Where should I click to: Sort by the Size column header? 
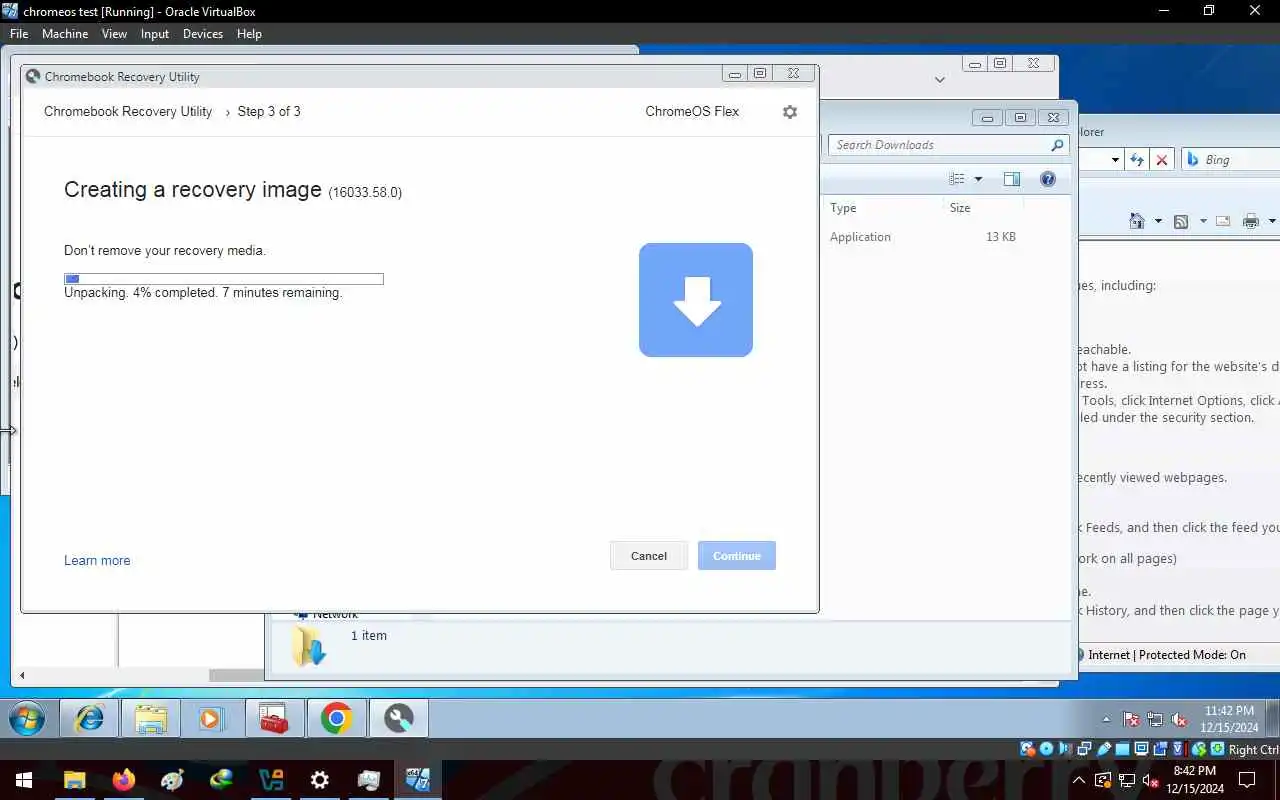(960, 208)
